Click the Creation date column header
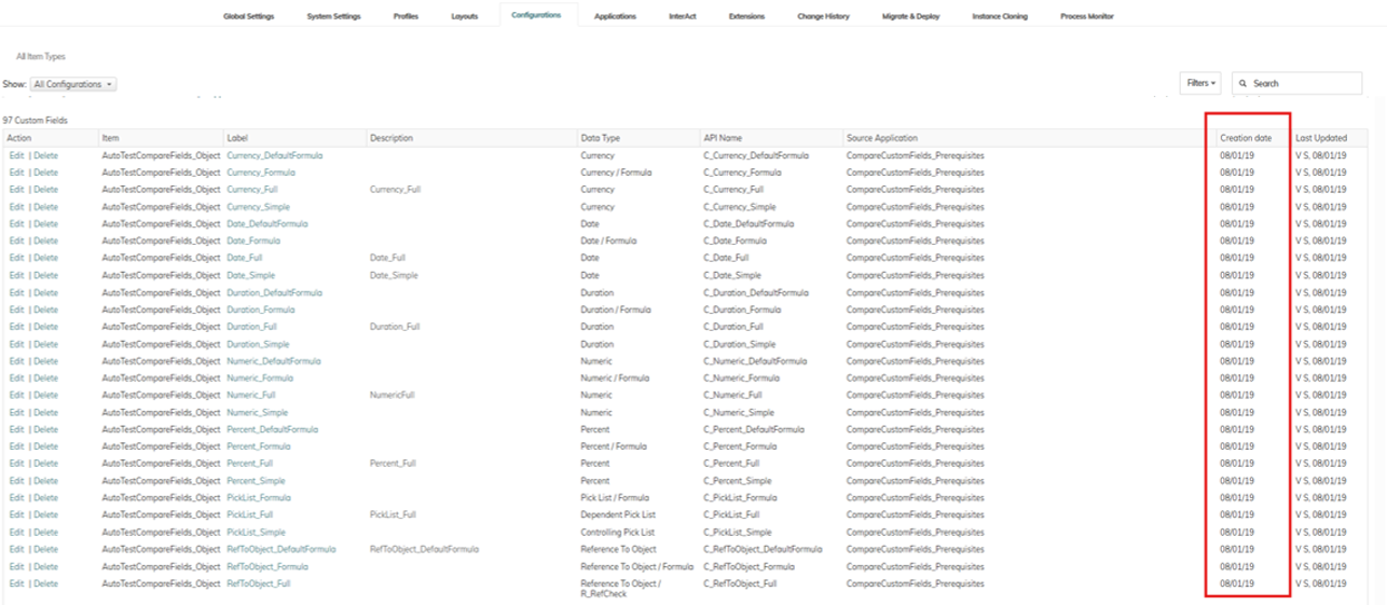The width and height of the screenshot is (1387, 605). point(1246,138)
